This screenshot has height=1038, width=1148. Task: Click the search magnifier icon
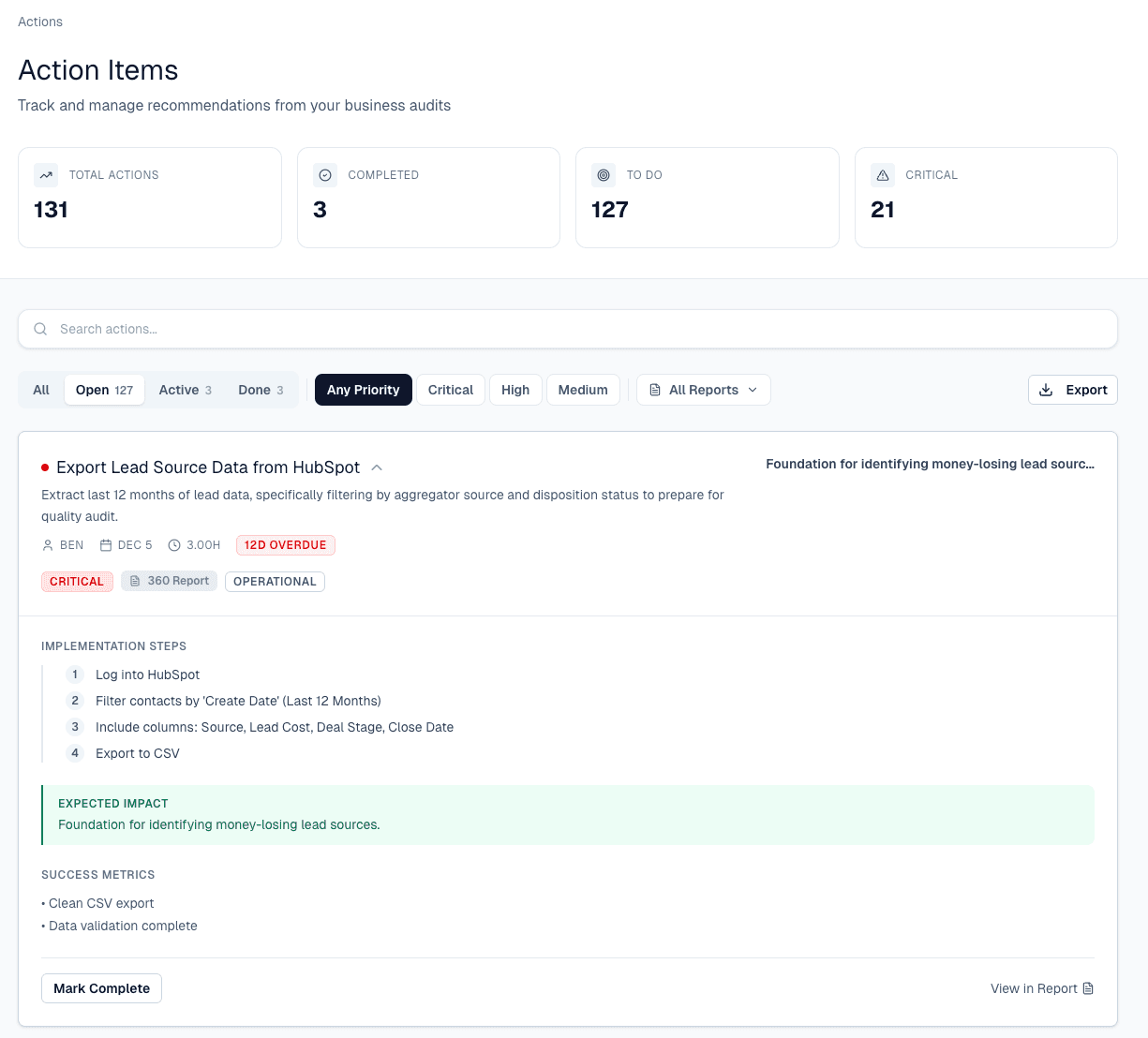click(39, 329)
